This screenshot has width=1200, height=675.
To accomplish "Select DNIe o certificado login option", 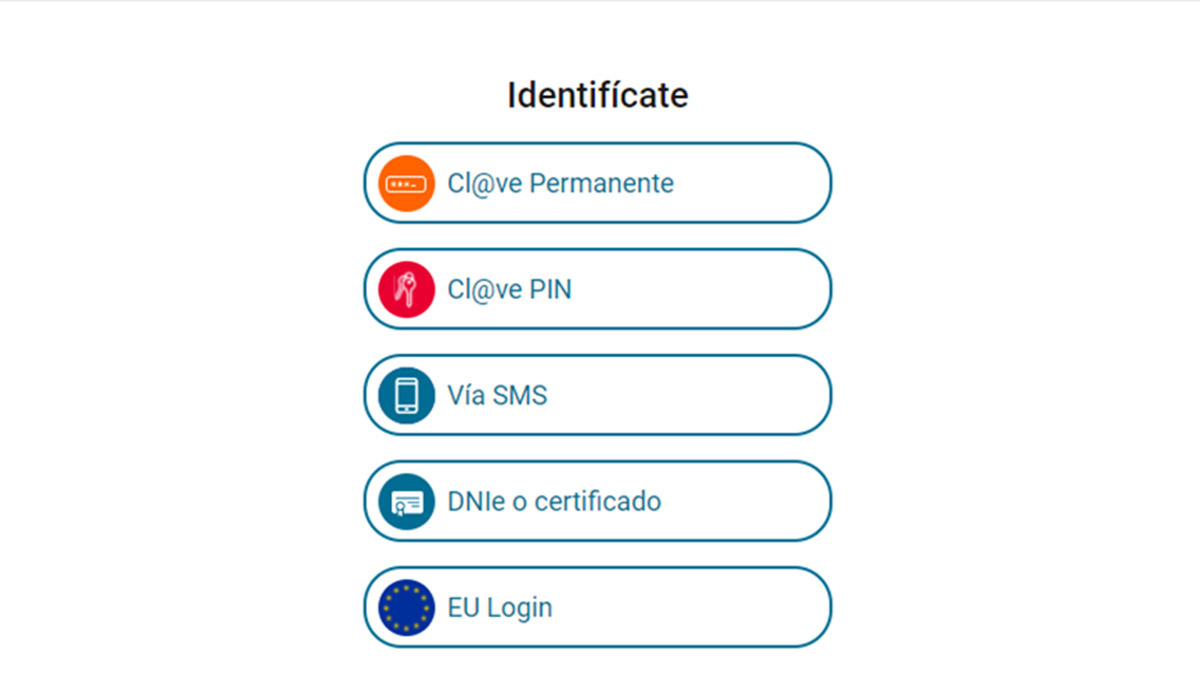I will 598,501.
